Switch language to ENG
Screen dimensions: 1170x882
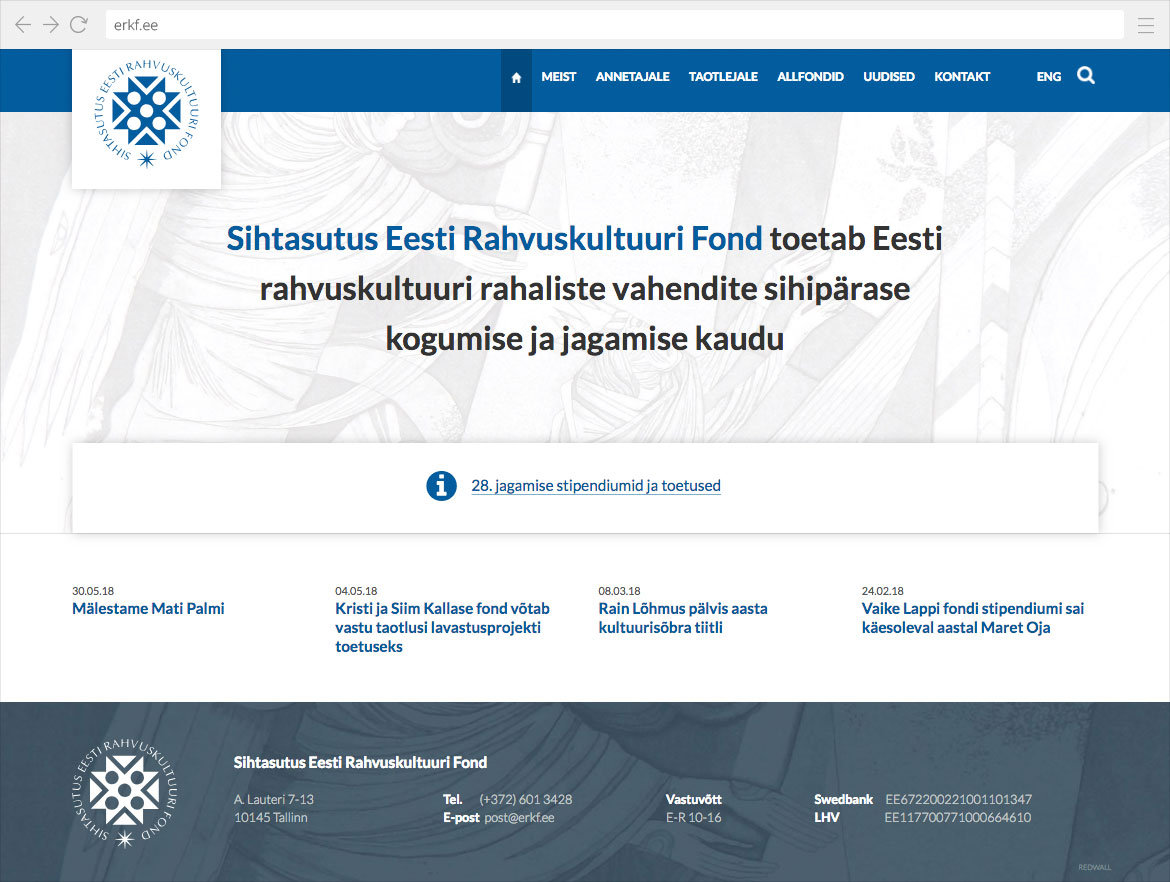(1048, 76)
